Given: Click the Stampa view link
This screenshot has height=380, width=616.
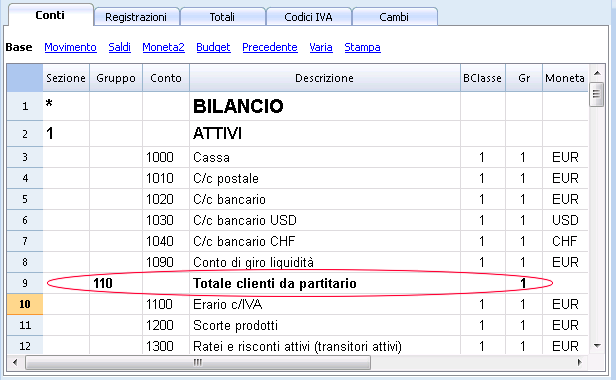Looking at the screenshot, I should point(362,47).
